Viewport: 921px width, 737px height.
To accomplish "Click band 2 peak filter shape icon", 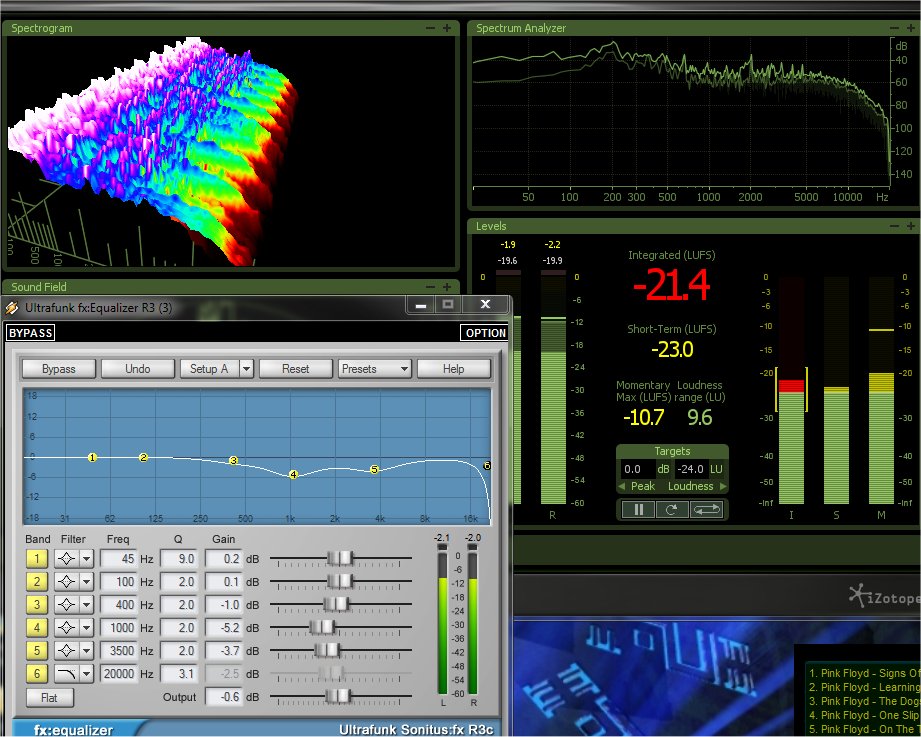I will pos(66,581).
